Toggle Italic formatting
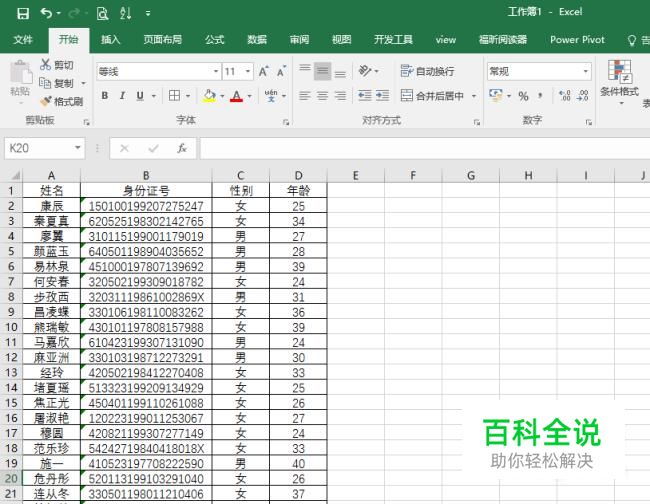 click(x=122, y=96)
